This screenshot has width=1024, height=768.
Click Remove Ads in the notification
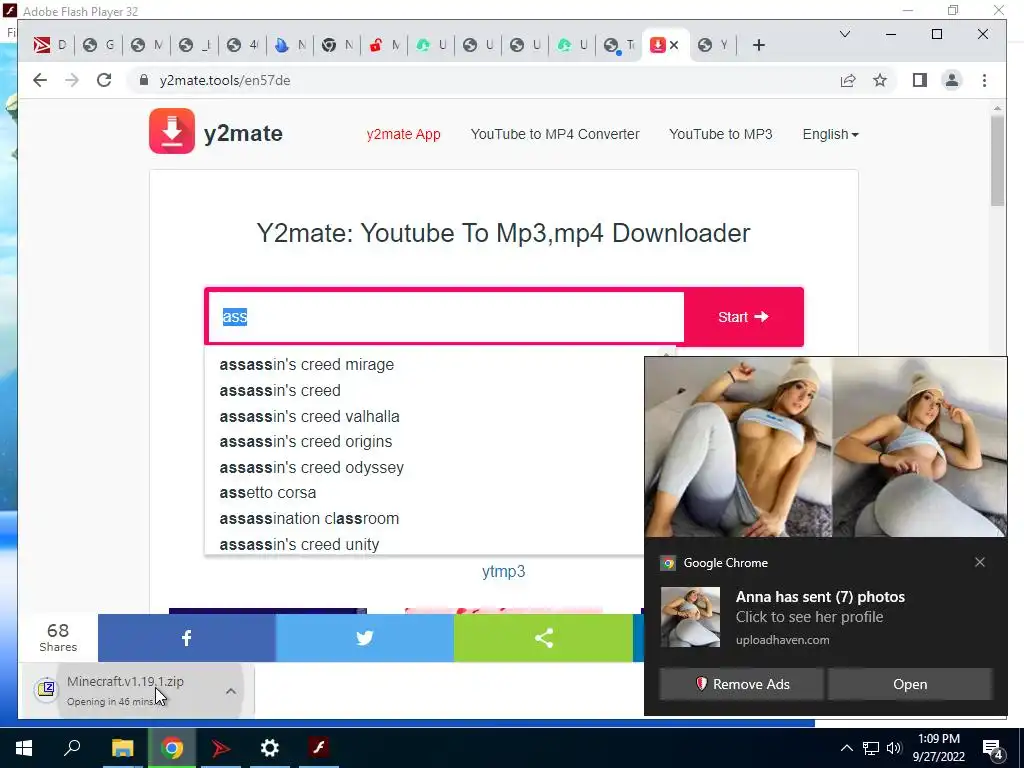(741, 684)
